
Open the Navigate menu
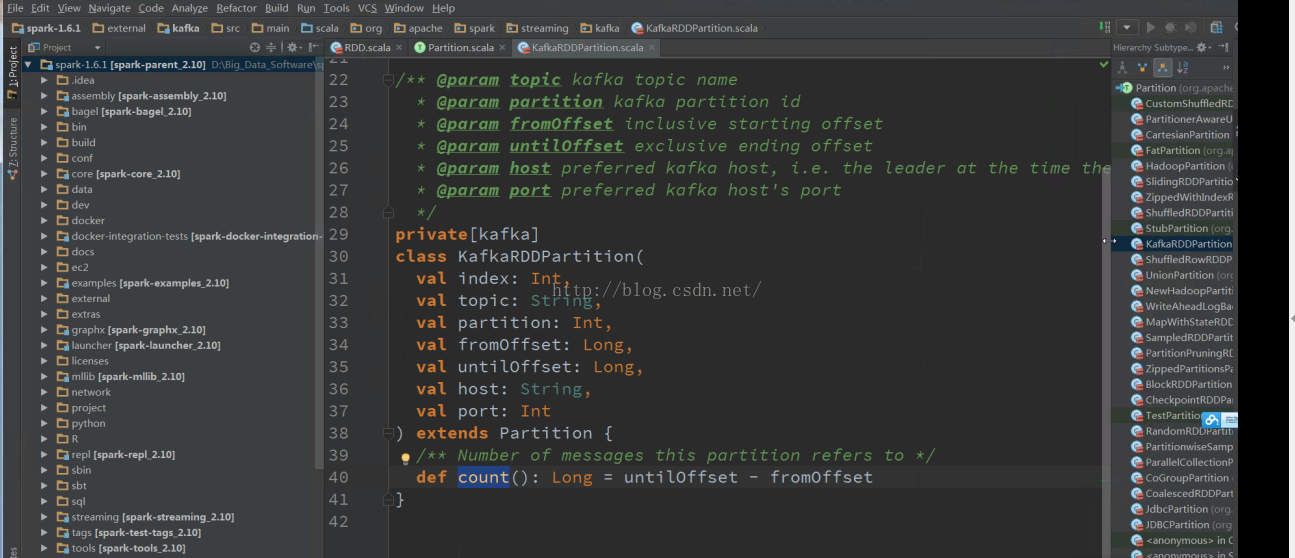109,8
